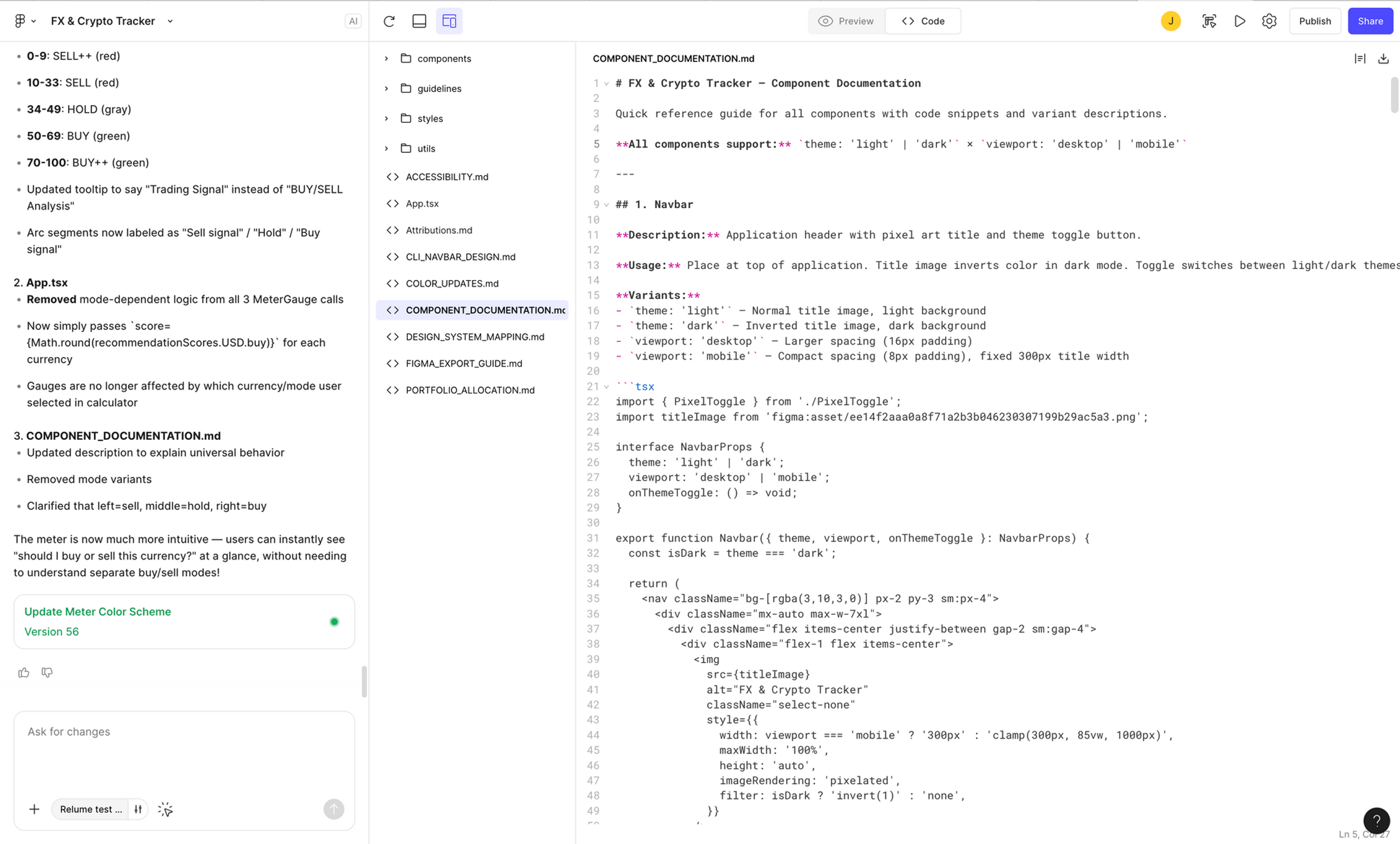The image size is (1400, 844).
Task: Give a thumbs up to the response
Action: (23, 672)
